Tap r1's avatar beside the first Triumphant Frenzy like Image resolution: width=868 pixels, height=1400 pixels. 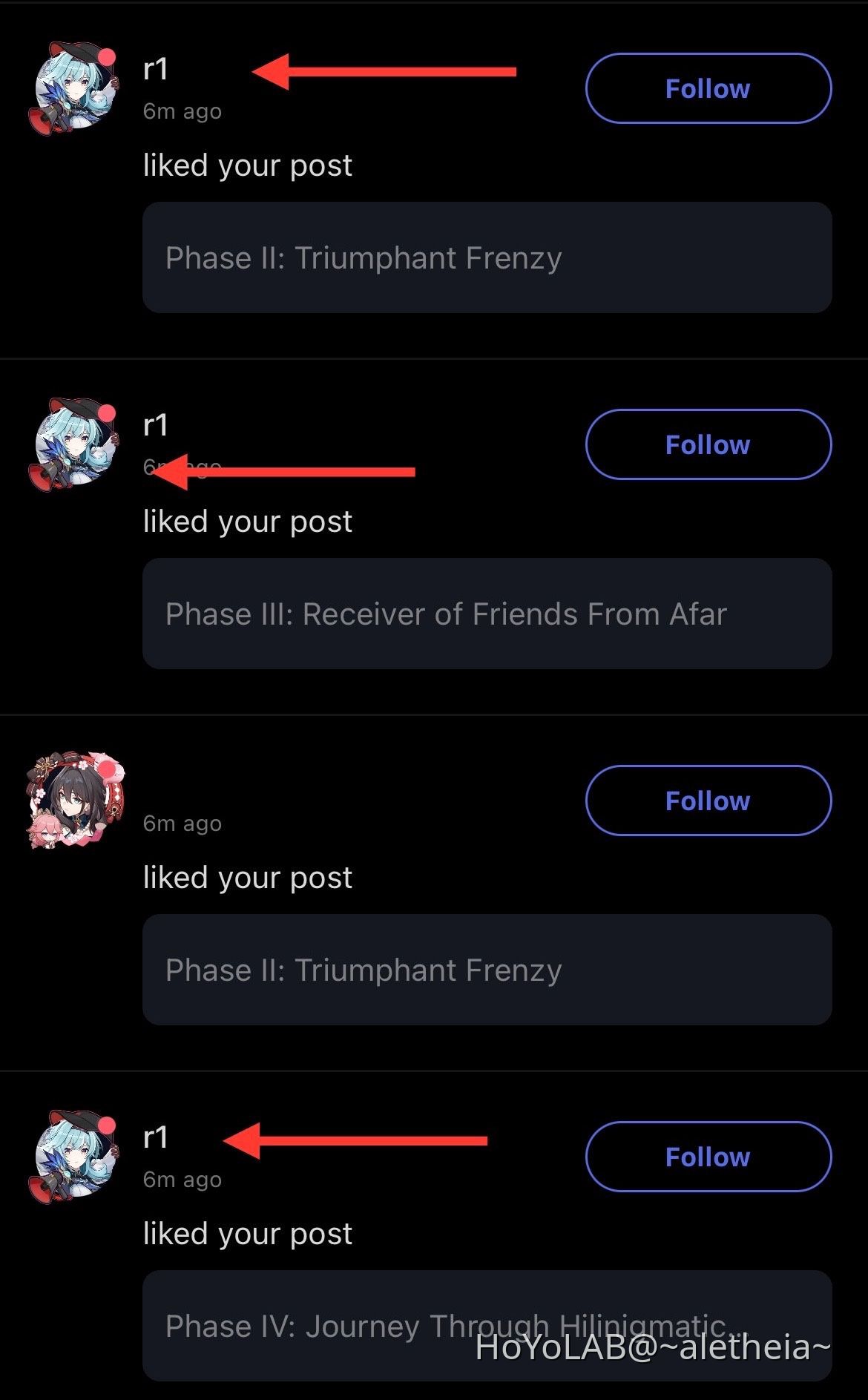pyautogui.click(x=74, y=88)
